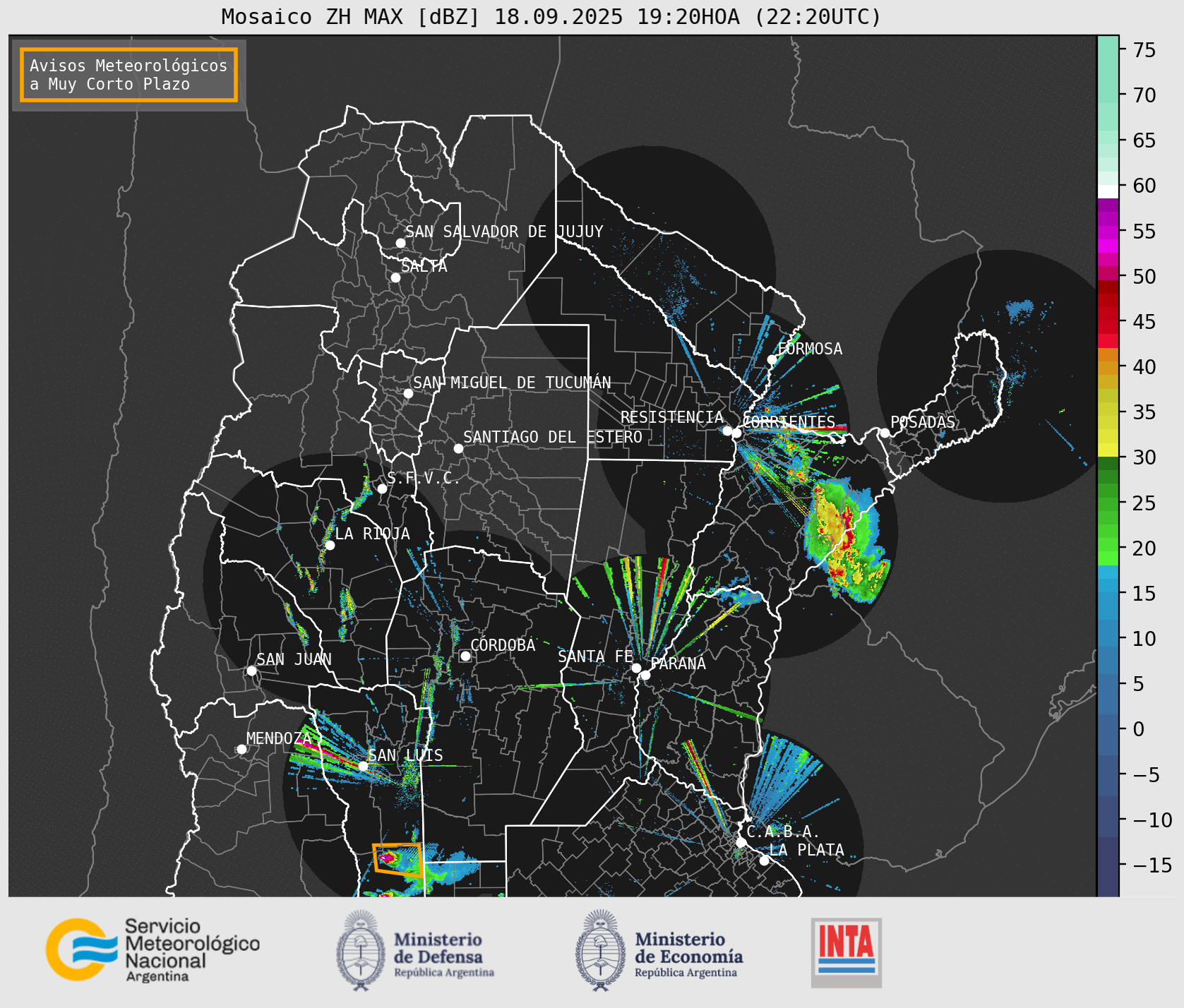The image size is (1184, 1008).
Task: Click the Mosaico ZH MAX title text
Action: click(x=551, y=16)
